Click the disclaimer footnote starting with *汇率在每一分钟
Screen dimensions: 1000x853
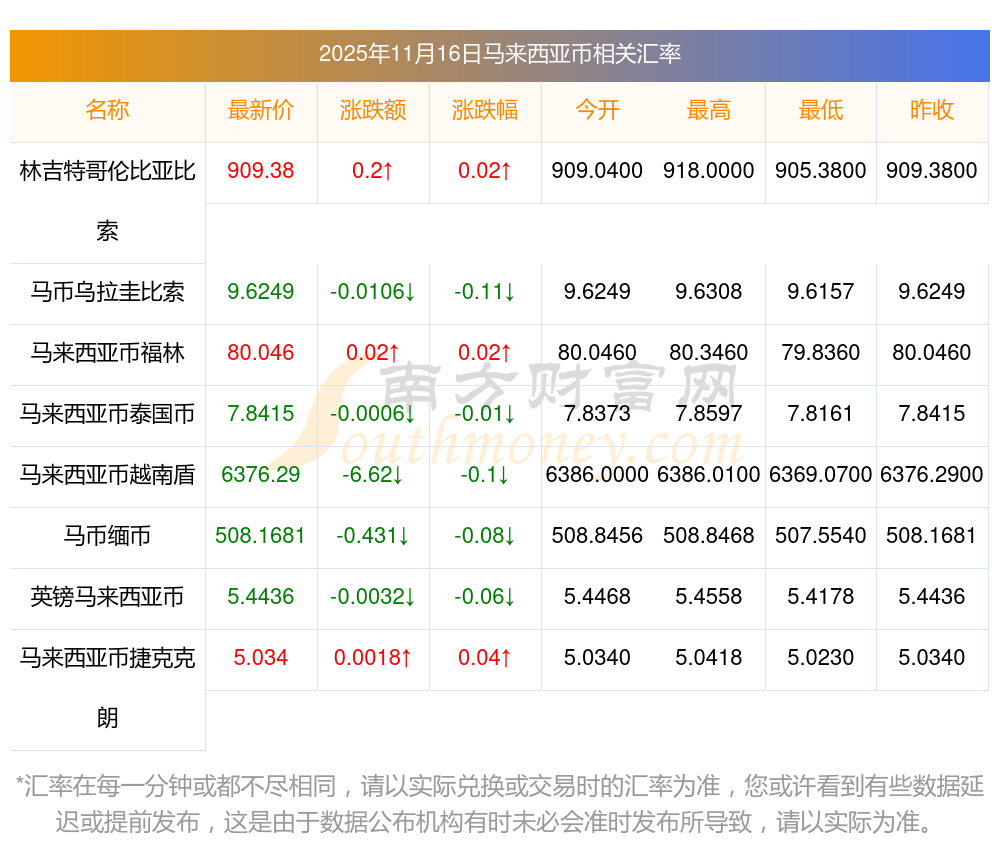tap(500, 804)
